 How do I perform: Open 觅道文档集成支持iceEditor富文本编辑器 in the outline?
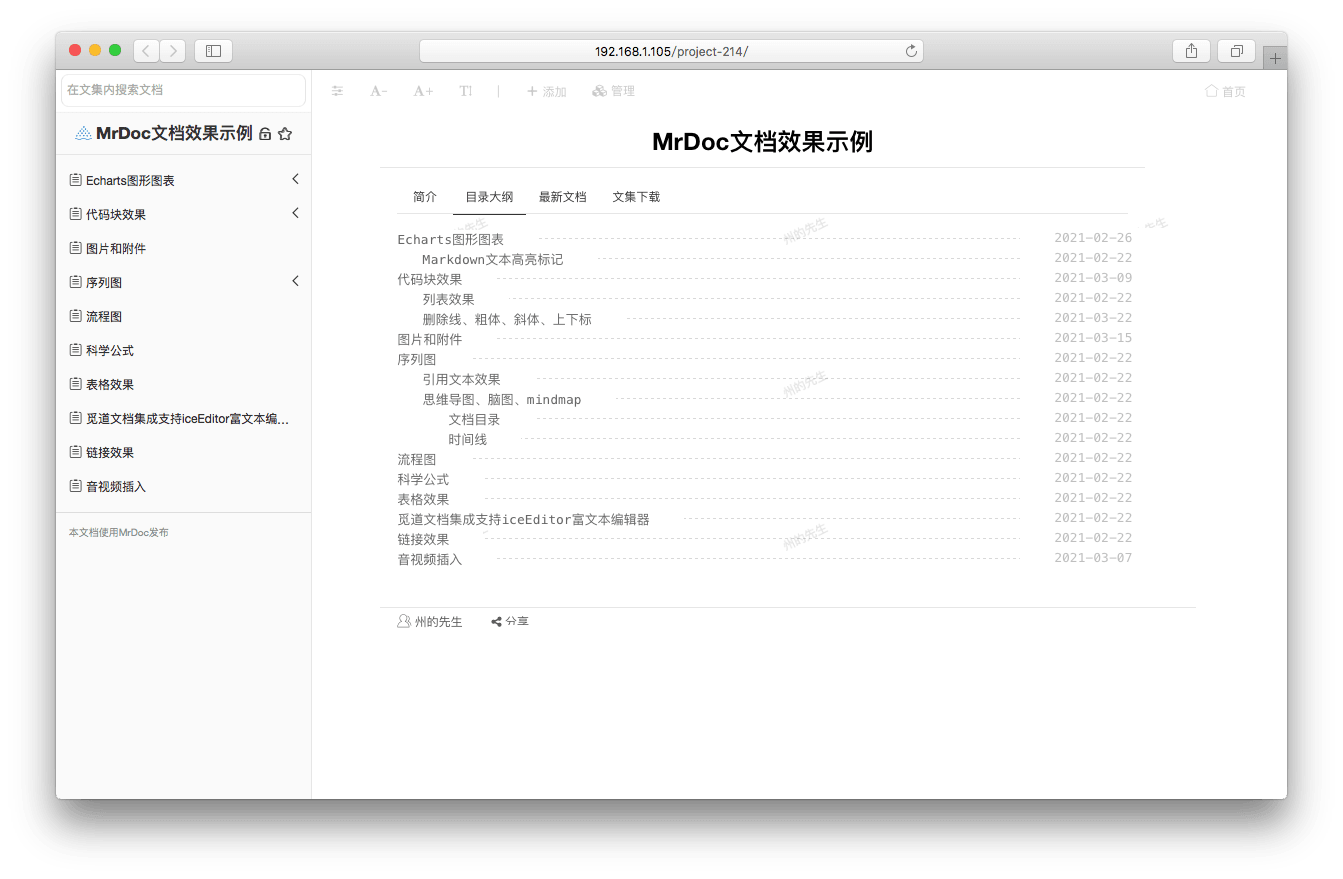pyautogui.click(x=524, y=520)
